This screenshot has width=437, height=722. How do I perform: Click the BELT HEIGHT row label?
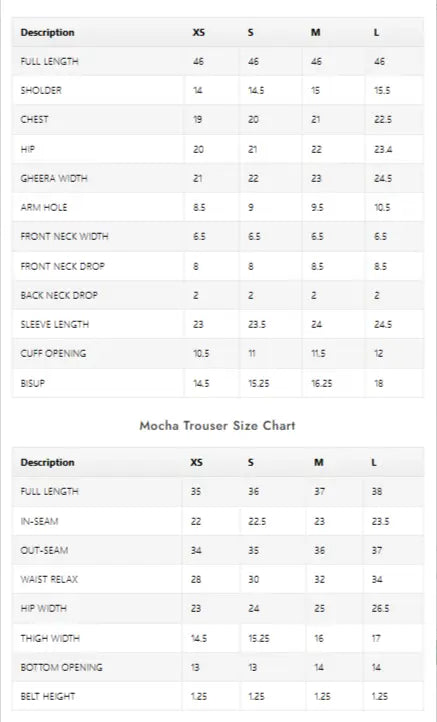tap(47, 696)
